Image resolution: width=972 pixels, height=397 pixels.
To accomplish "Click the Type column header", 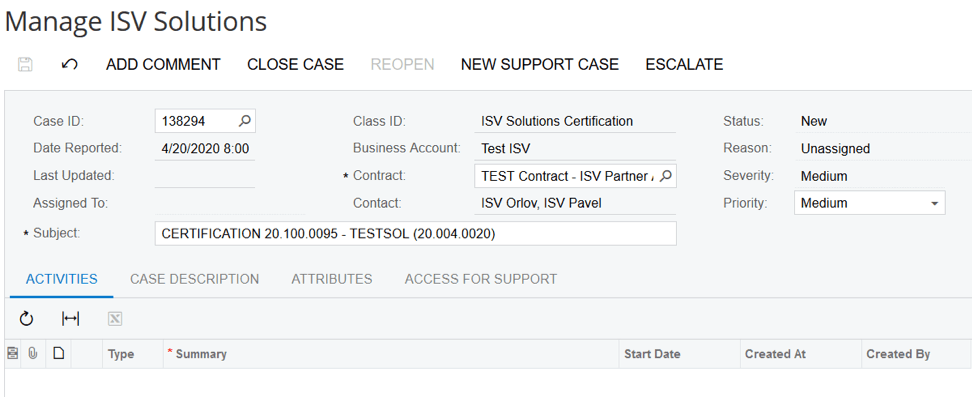I will click(x=121, y=354).
